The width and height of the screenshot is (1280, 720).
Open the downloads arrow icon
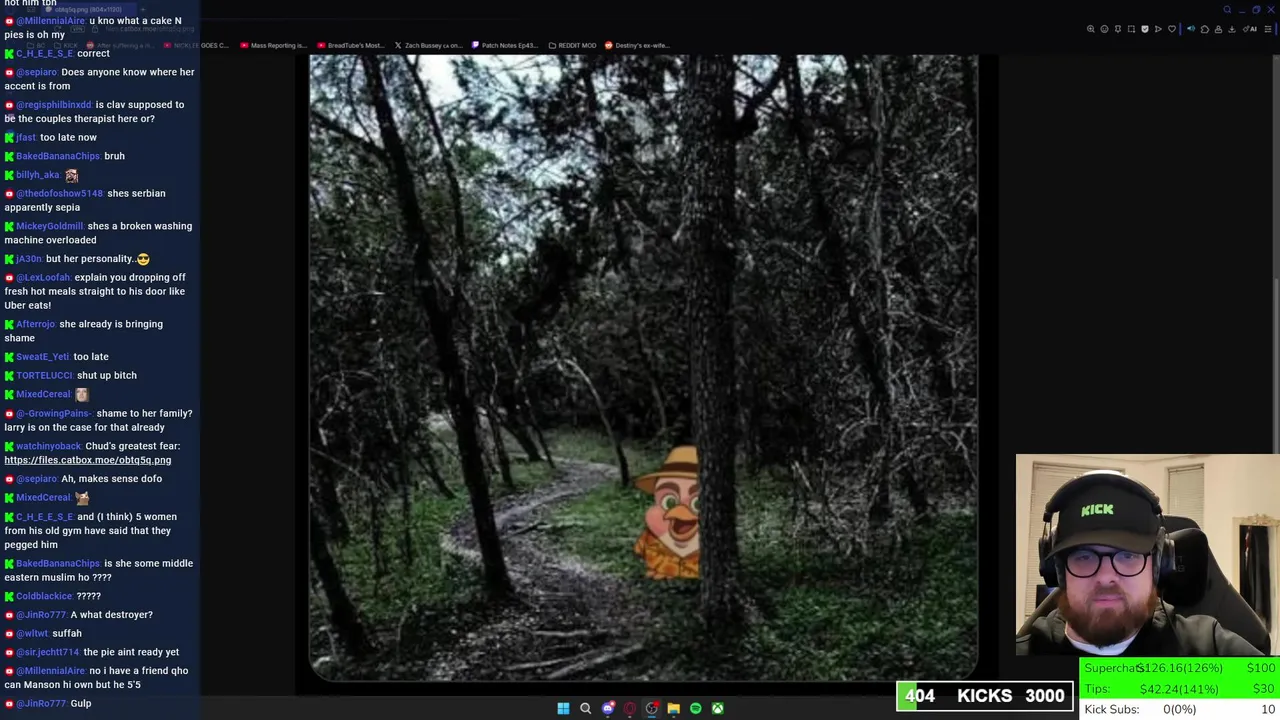tap(1232, 29)
